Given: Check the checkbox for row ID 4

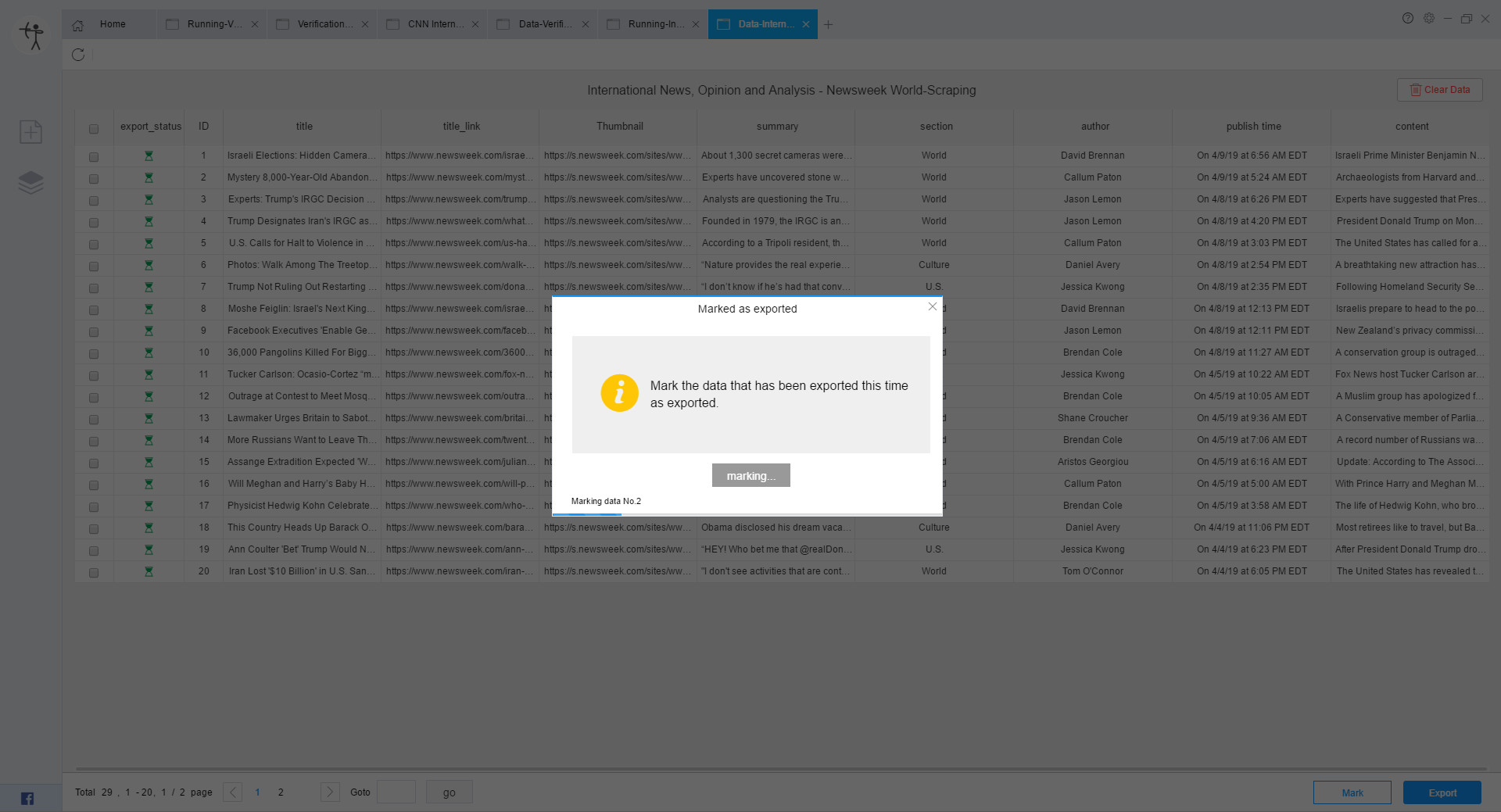Looking at the screenshot, I should 94,223.
